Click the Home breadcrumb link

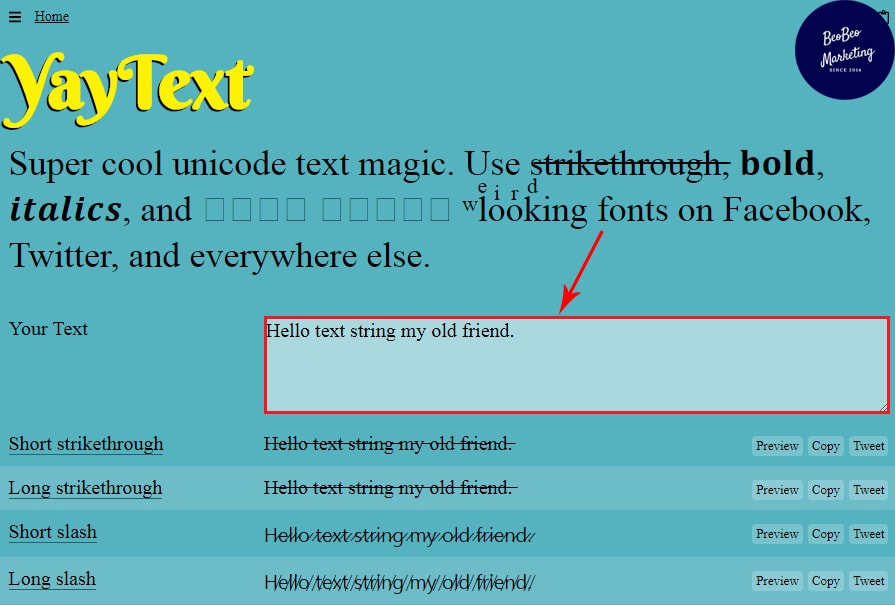point(52,16)
